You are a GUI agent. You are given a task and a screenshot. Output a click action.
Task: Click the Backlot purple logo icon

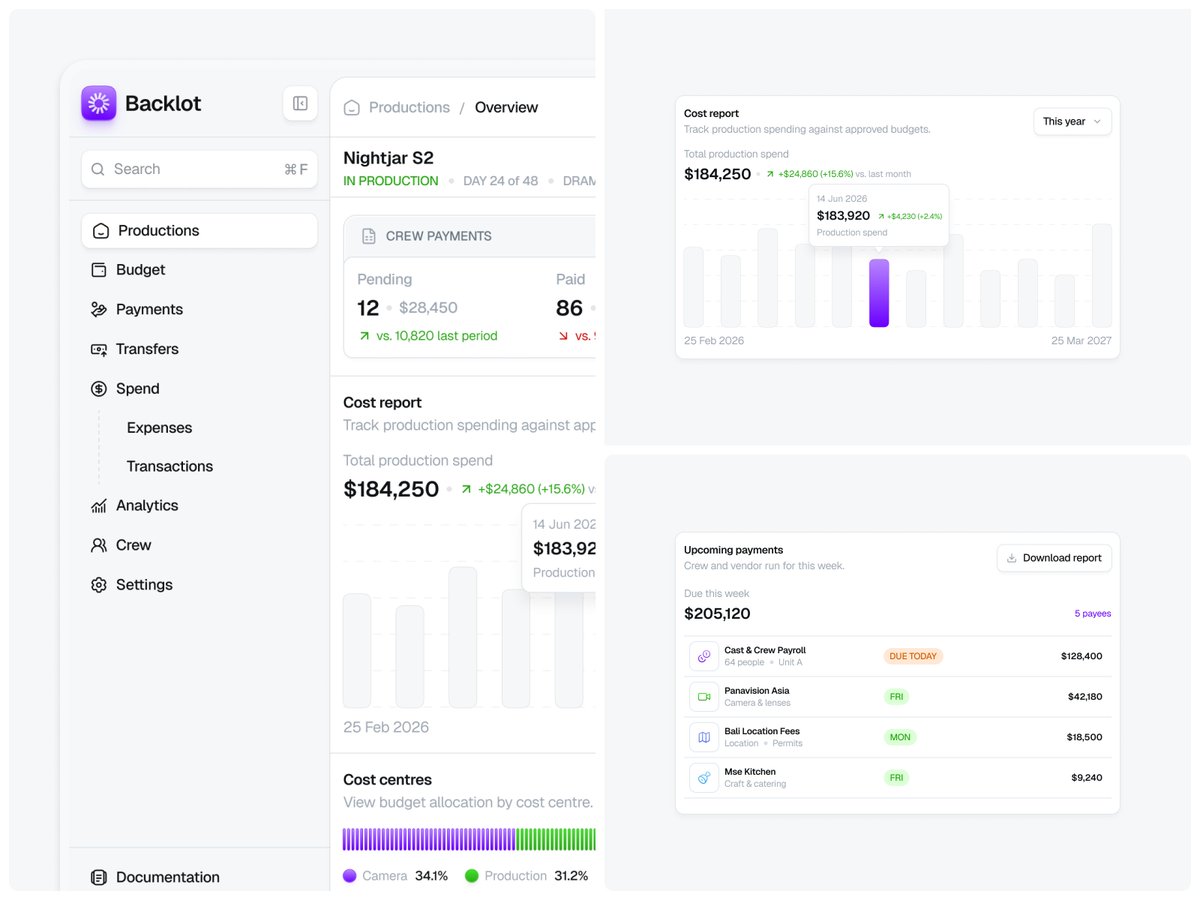(99, 103)
